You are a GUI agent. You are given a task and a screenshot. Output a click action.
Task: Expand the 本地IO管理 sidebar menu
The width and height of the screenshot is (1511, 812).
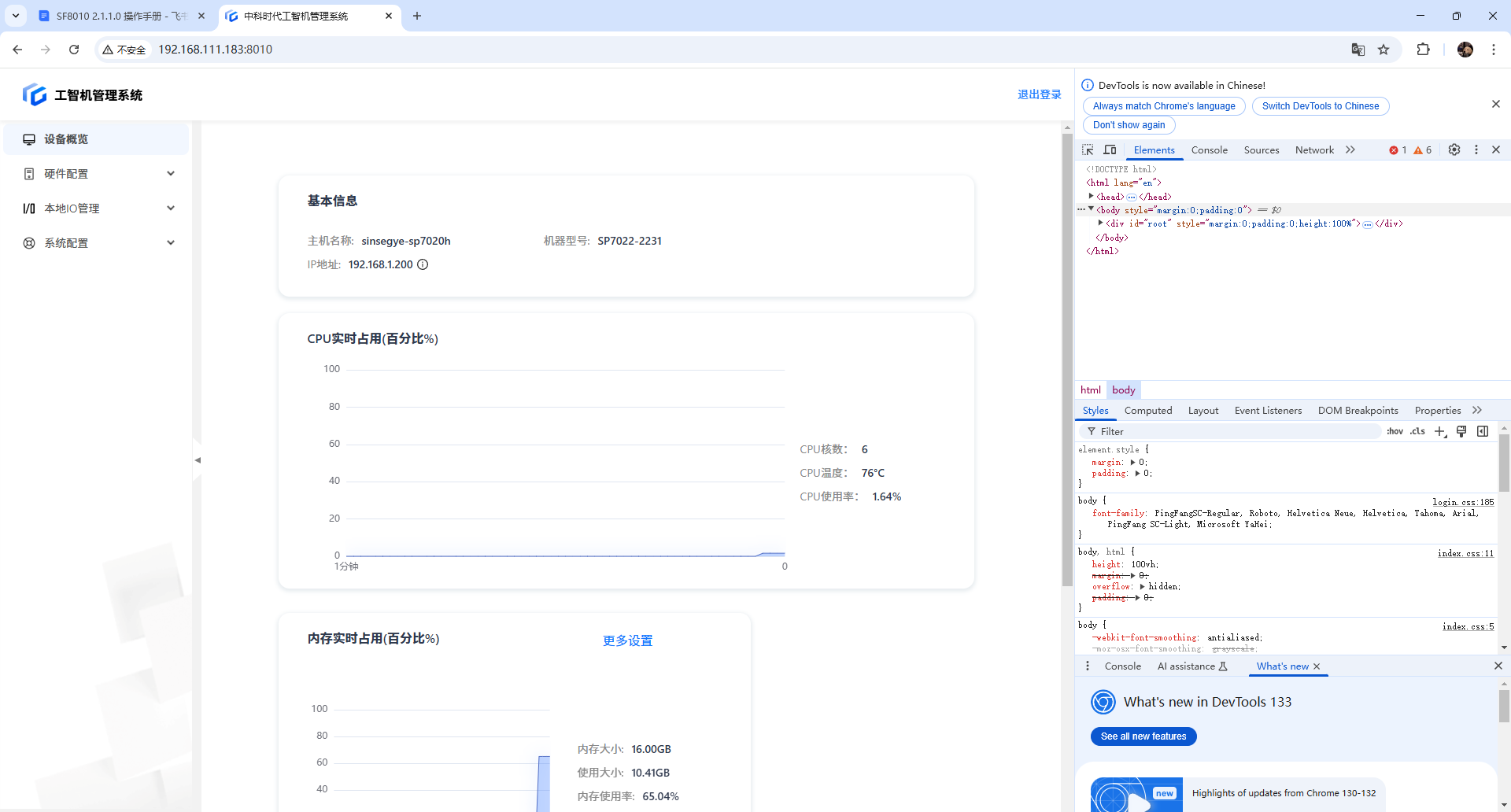98,209
